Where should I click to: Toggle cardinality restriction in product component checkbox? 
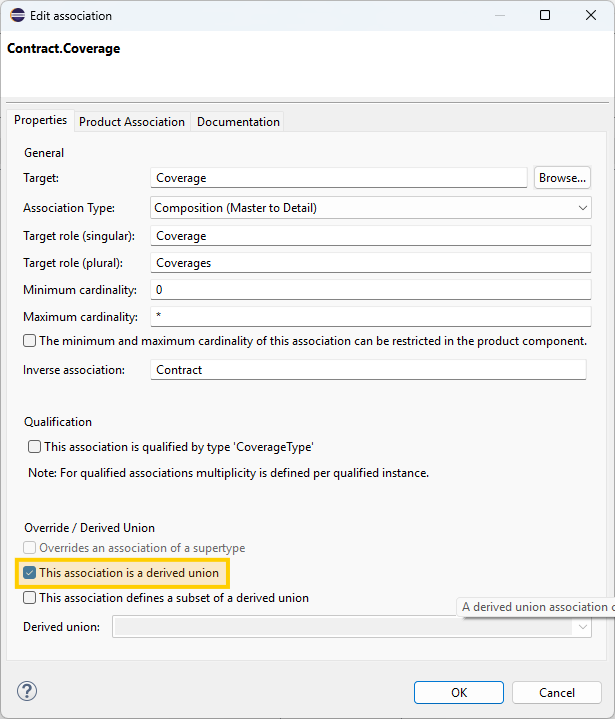[x=29, y=341]
